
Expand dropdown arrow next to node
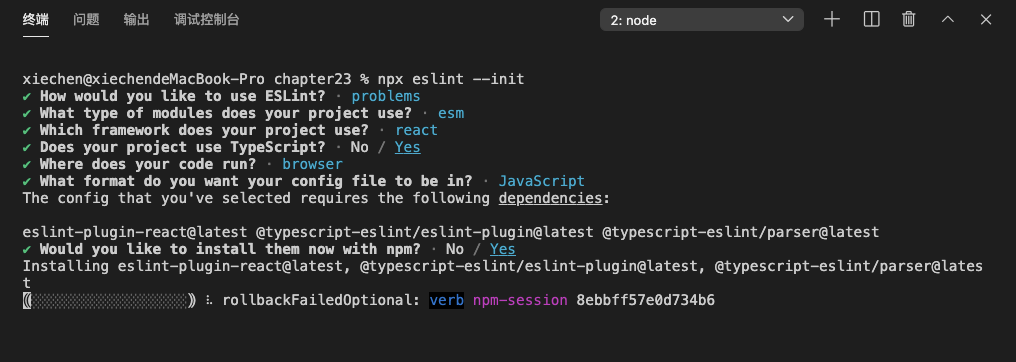tap(788, 19)
